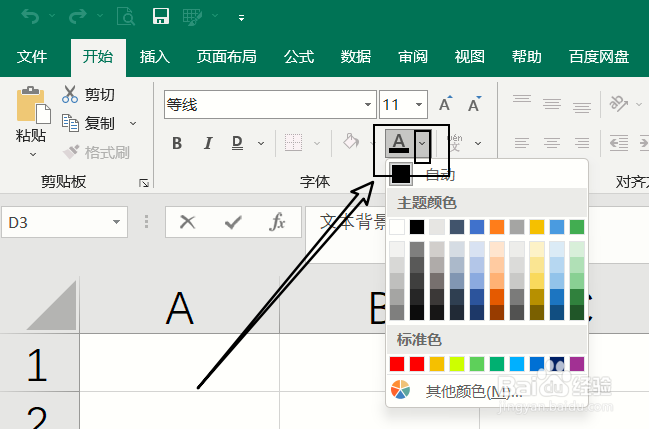Click the font color A icon

pyautogui.click(x=399, y=143)
